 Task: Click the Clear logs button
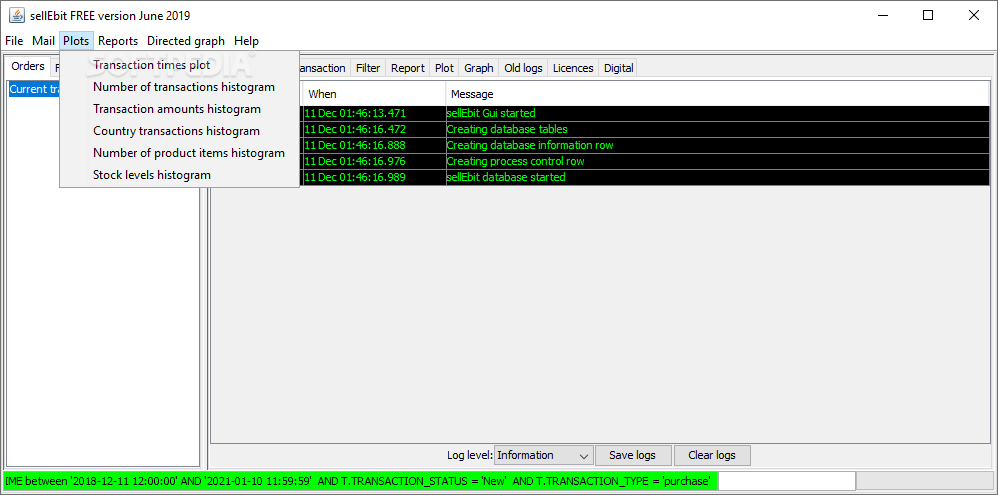(x=712, y=455)
